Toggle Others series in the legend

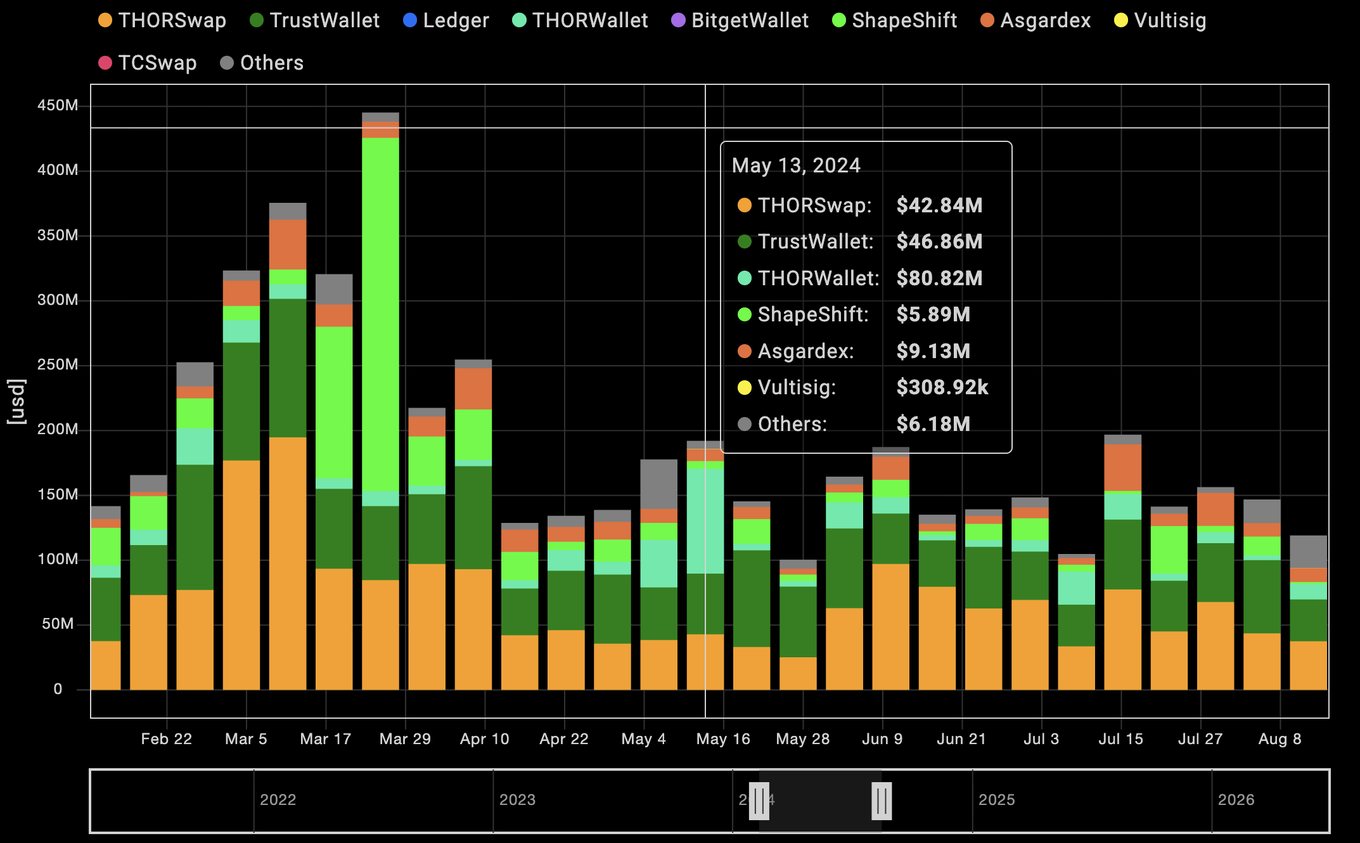pyautogui.click(x=261, y=63)
